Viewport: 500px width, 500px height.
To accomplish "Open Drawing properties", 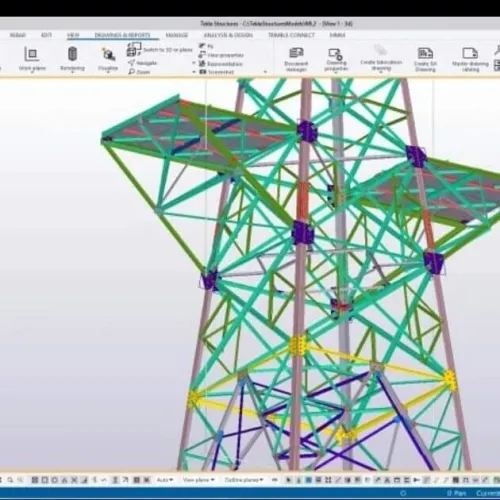I will (336, 59).
